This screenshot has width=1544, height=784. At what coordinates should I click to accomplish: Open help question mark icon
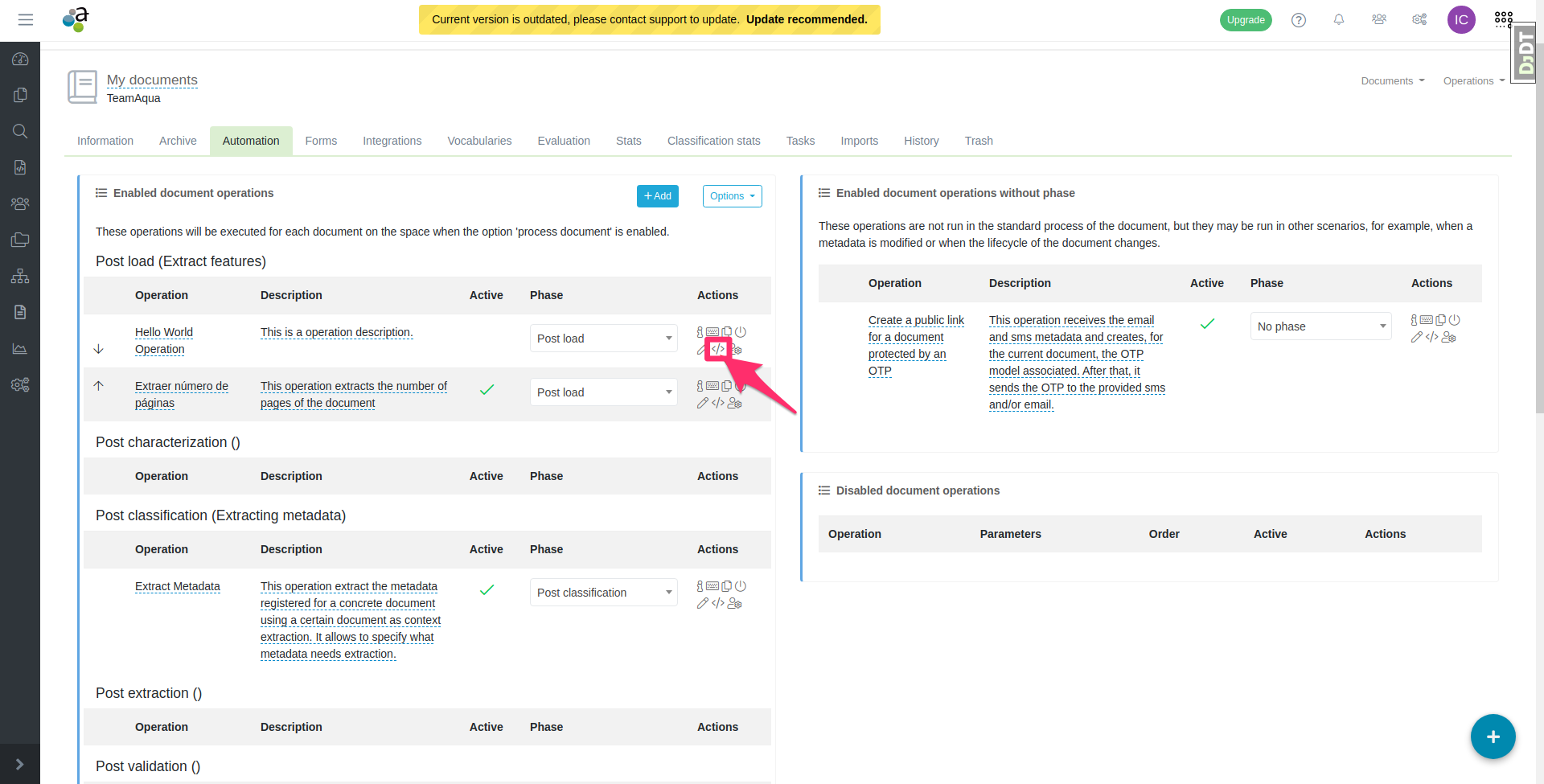(1299, 20)
